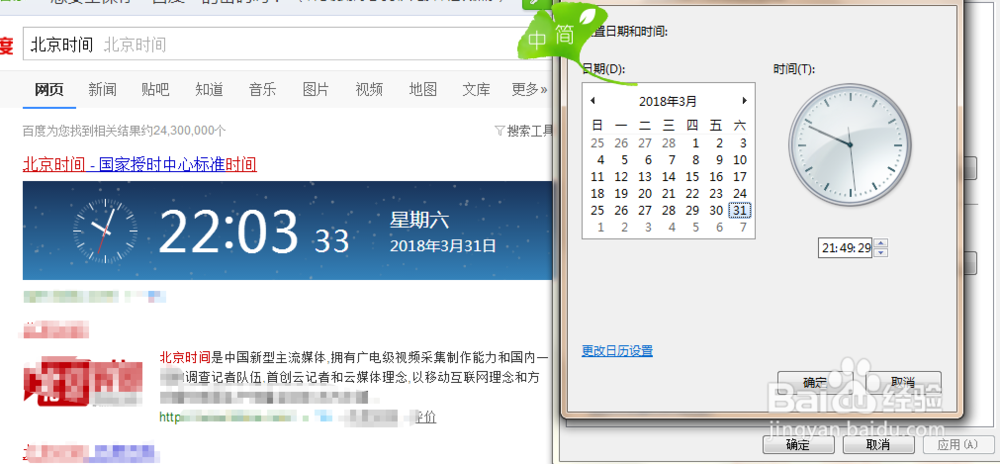Toggle the 中 input method indicator
The height and width of the screenshot is (464, 1000).
[x=538, y=41]
